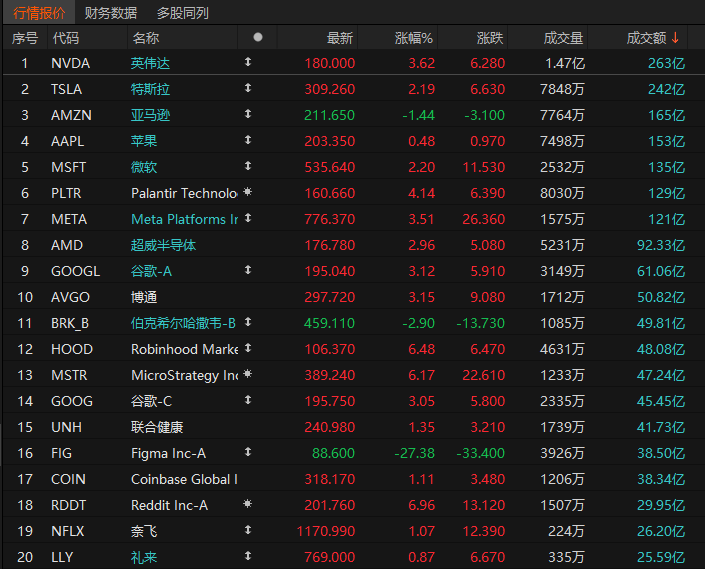Click the 8030万 volume value
Image resolution: width=705 pixels, height=569 pixels.
[562, 193]
